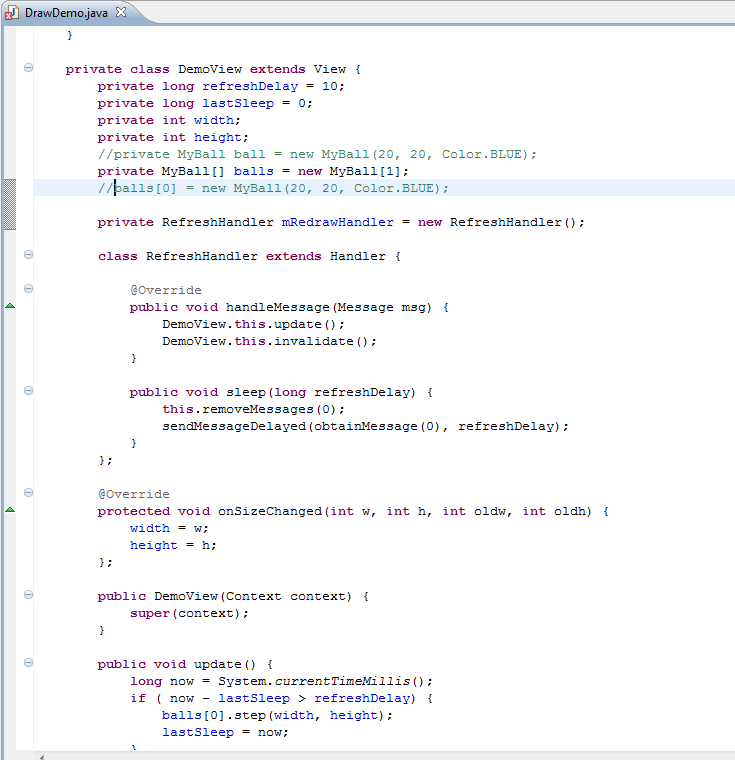Click the commented 'balls[0] = new MyBall' line
The width and height of the screenshot is (735, 760).
pos(273,188)
